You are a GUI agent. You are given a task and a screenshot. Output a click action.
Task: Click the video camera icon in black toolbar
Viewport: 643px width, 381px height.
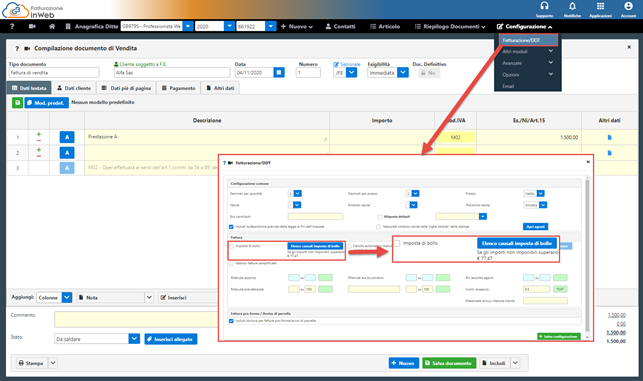(x=32, y=26)
